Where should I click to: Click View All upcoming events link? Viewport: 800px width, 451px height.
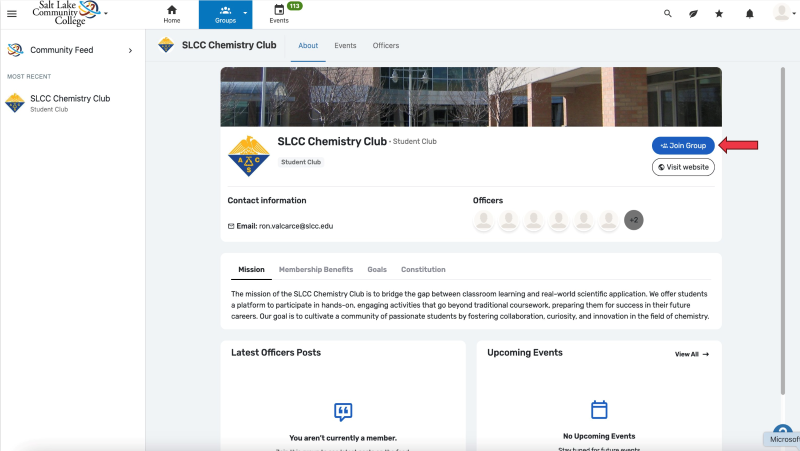click(x=691, y=354)
